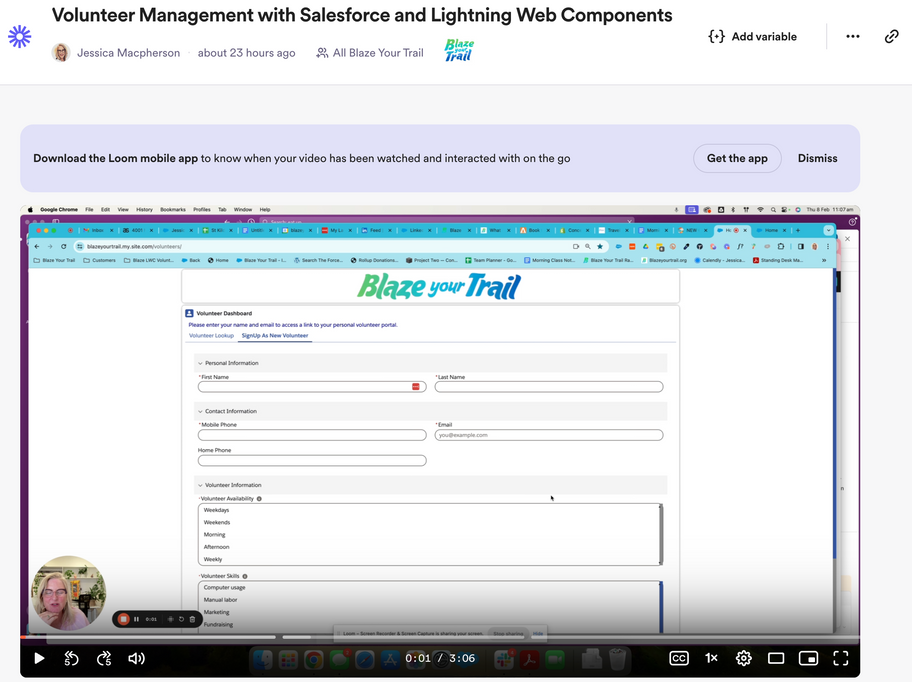Mute the video volume
The height and width of the screenshot is (682, 912).
(137, 658)
